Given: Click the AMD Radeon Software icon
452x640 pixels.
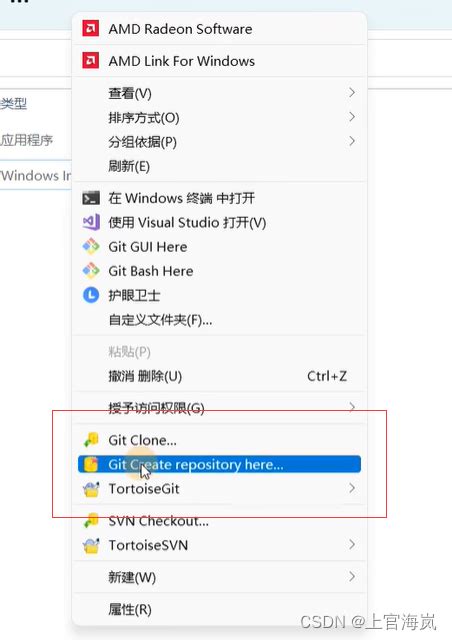Looking at the screenshot, I should [x=90, y=29].
